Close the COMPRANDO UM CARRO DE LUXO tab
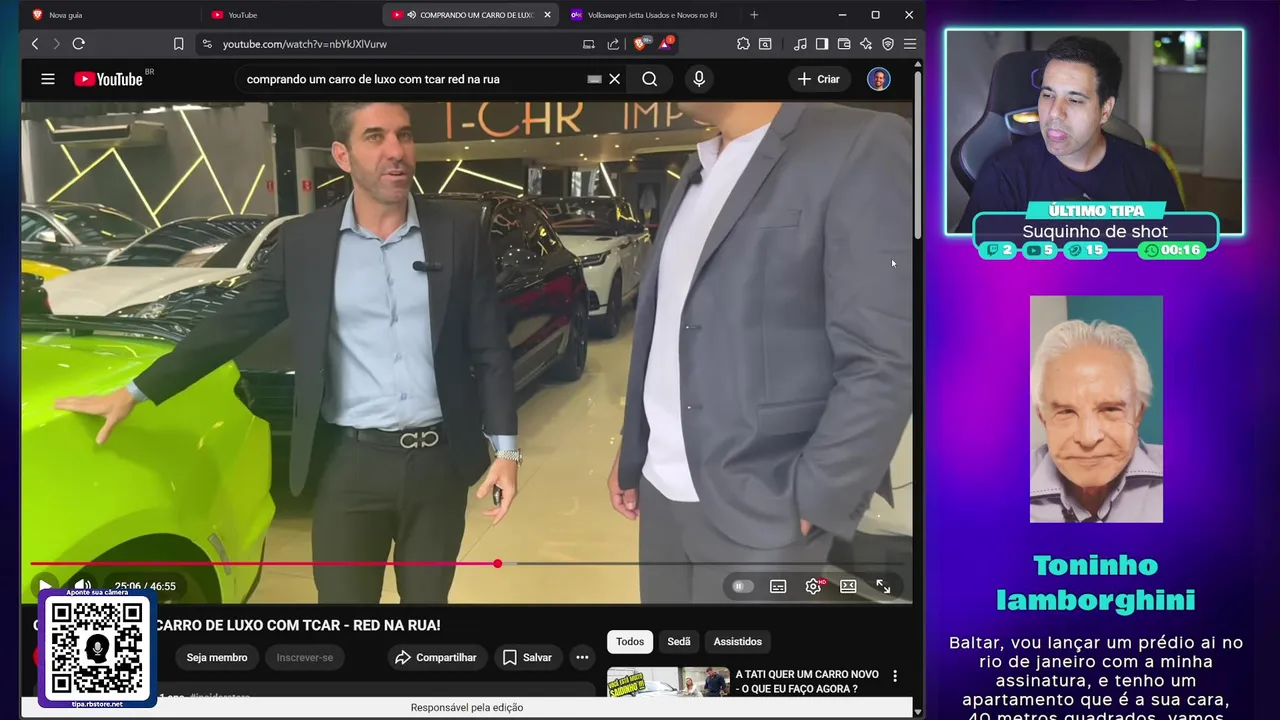1280x720 pixels. (547, 15)
